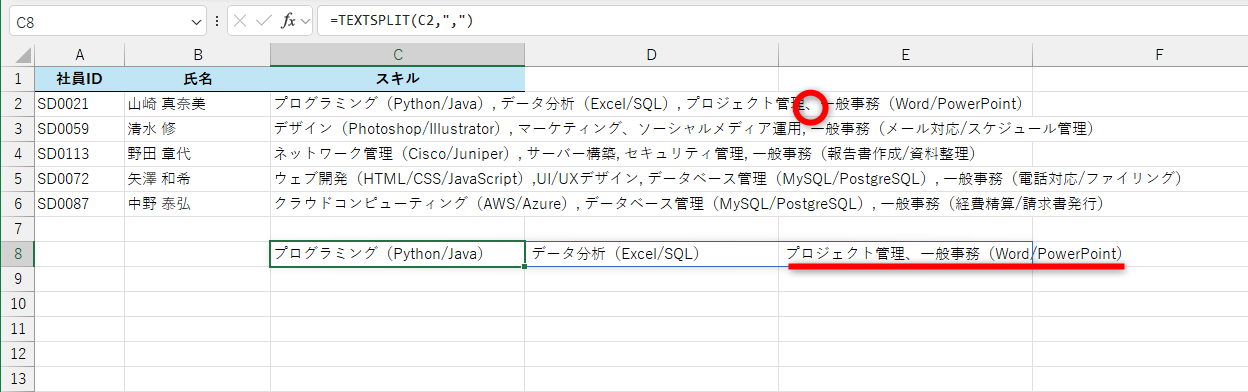This screenshot has height=392, width=1248.
Task: Select row 1 header
Action: pos(17,79)
